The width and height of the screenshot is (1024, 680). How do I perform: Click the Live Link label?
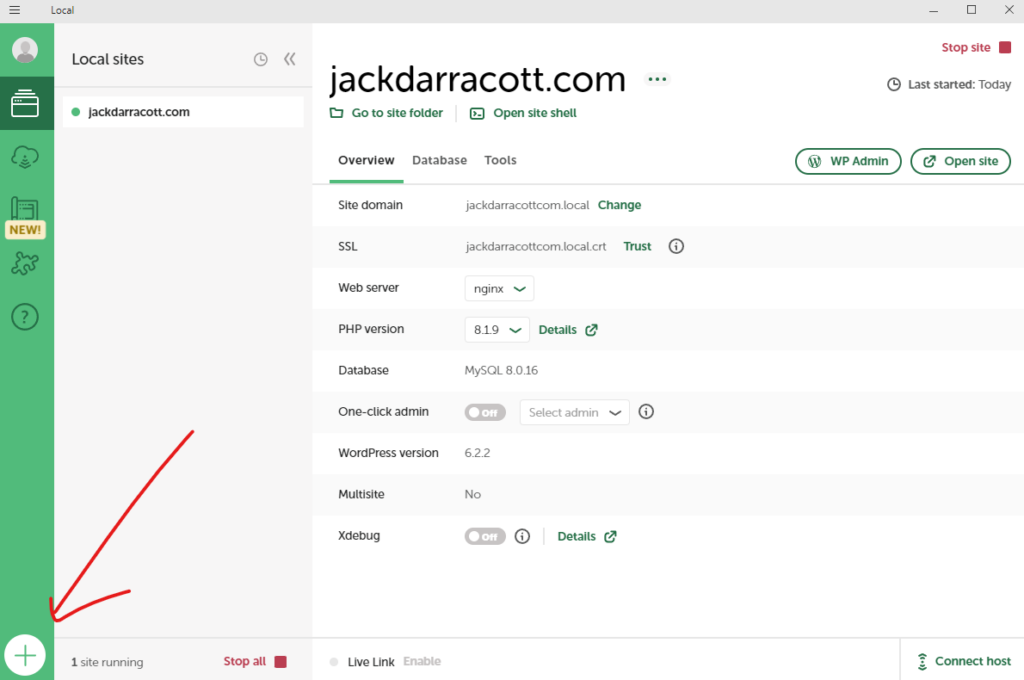tap(371, 662)
